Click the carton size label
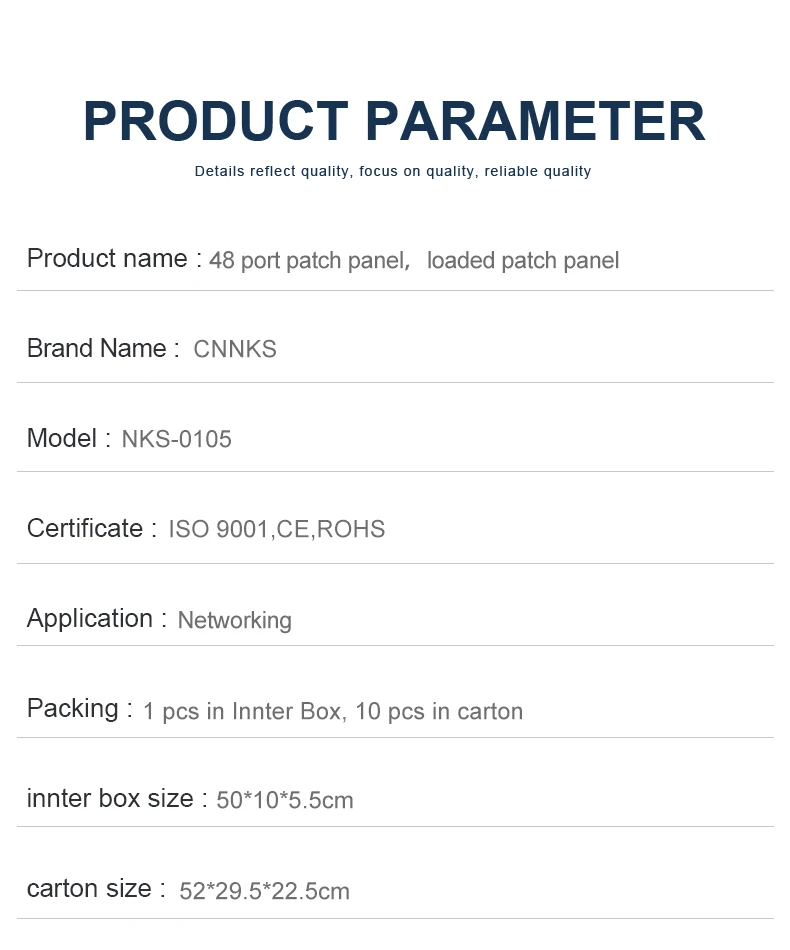This screenshot has height=950, width=790. click(89, 889)
